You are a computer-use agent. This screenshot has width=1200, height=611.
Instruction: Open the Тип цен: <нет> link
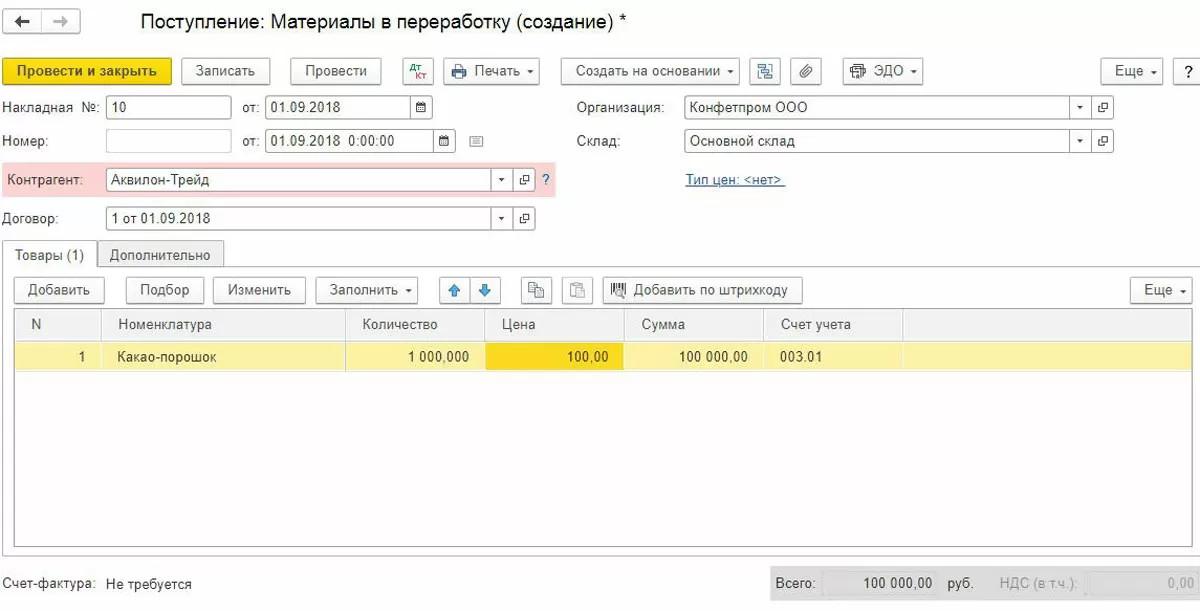(735, 180)
